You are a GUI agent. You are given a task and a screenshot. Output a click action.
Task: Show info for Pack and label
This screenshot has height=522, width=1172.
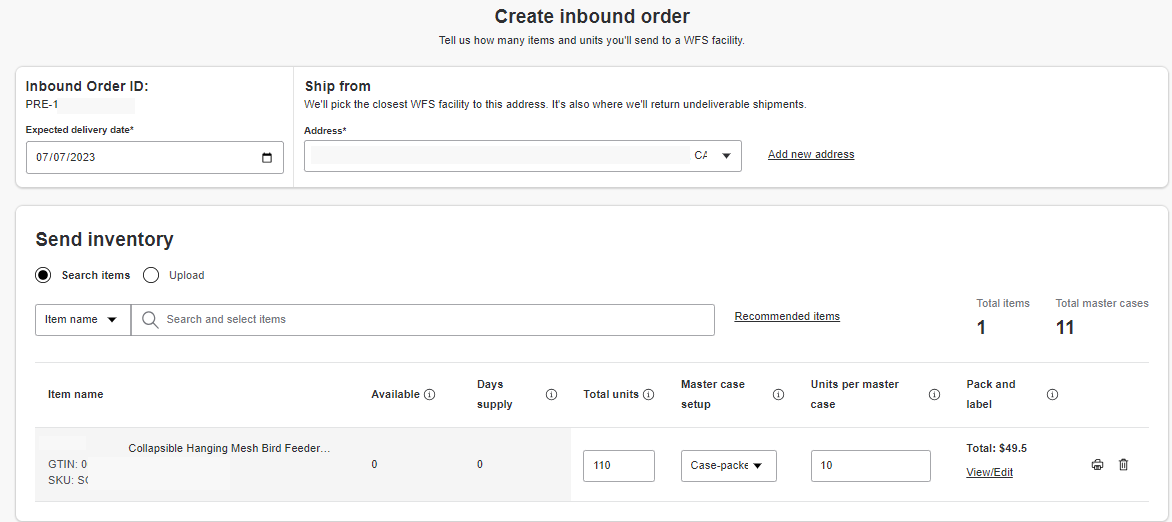[x=1052, y=395]
